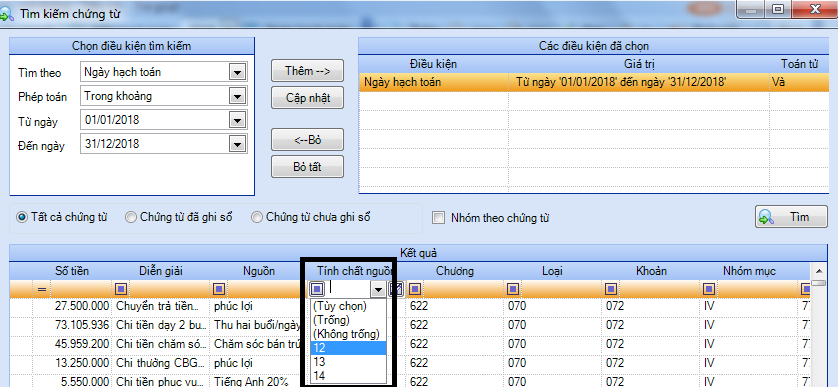
Task: Select Ngày hạch toán condition row
Action: (x=593, y=83)
